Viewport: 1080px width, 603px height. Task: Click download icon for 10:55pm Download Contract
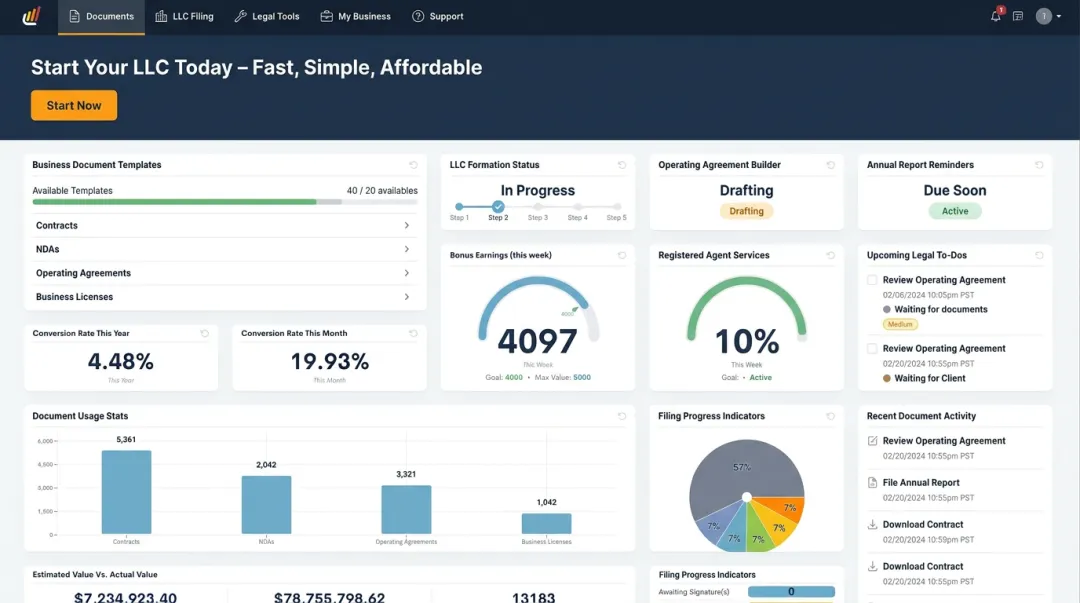(x=873, y=566)
